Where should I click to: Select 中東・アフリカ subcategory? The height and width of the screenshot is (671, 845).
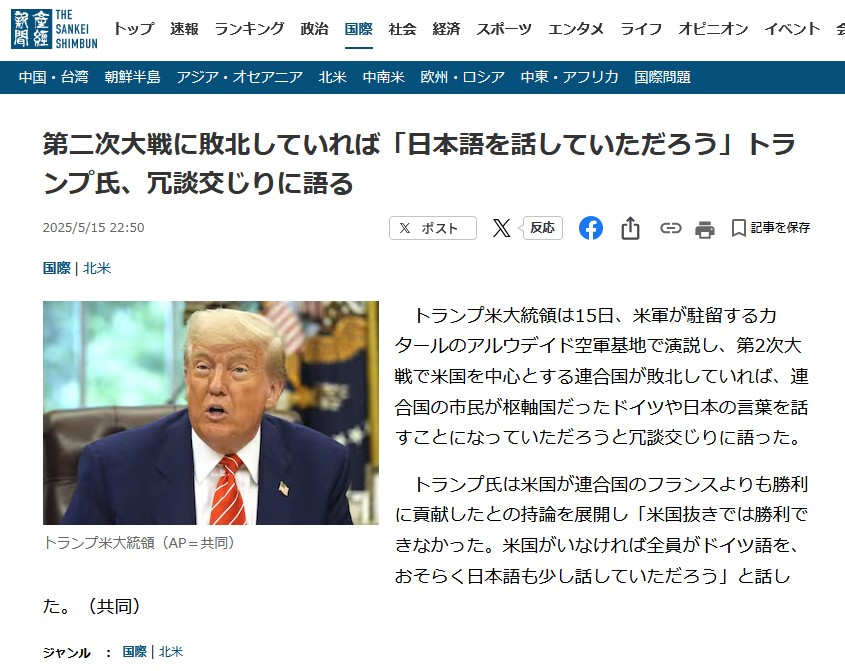pyautogui.click(x=570, y=77)
